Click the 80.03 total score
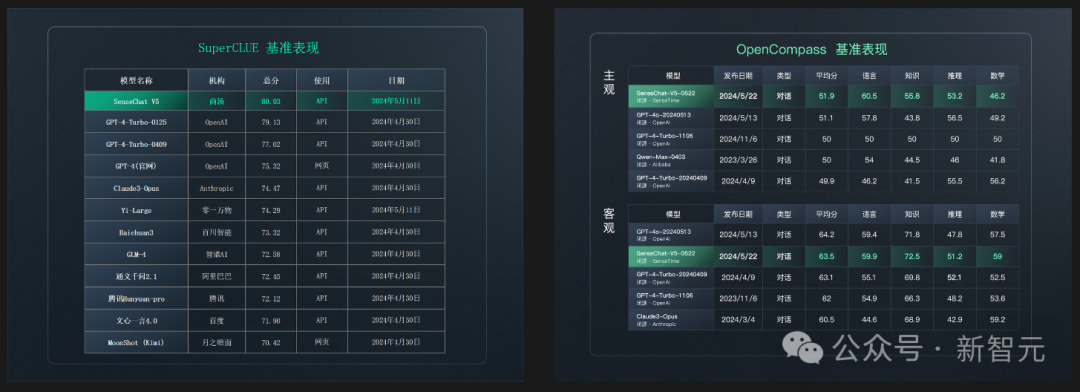1080x392 pixels. click(271, 101)
